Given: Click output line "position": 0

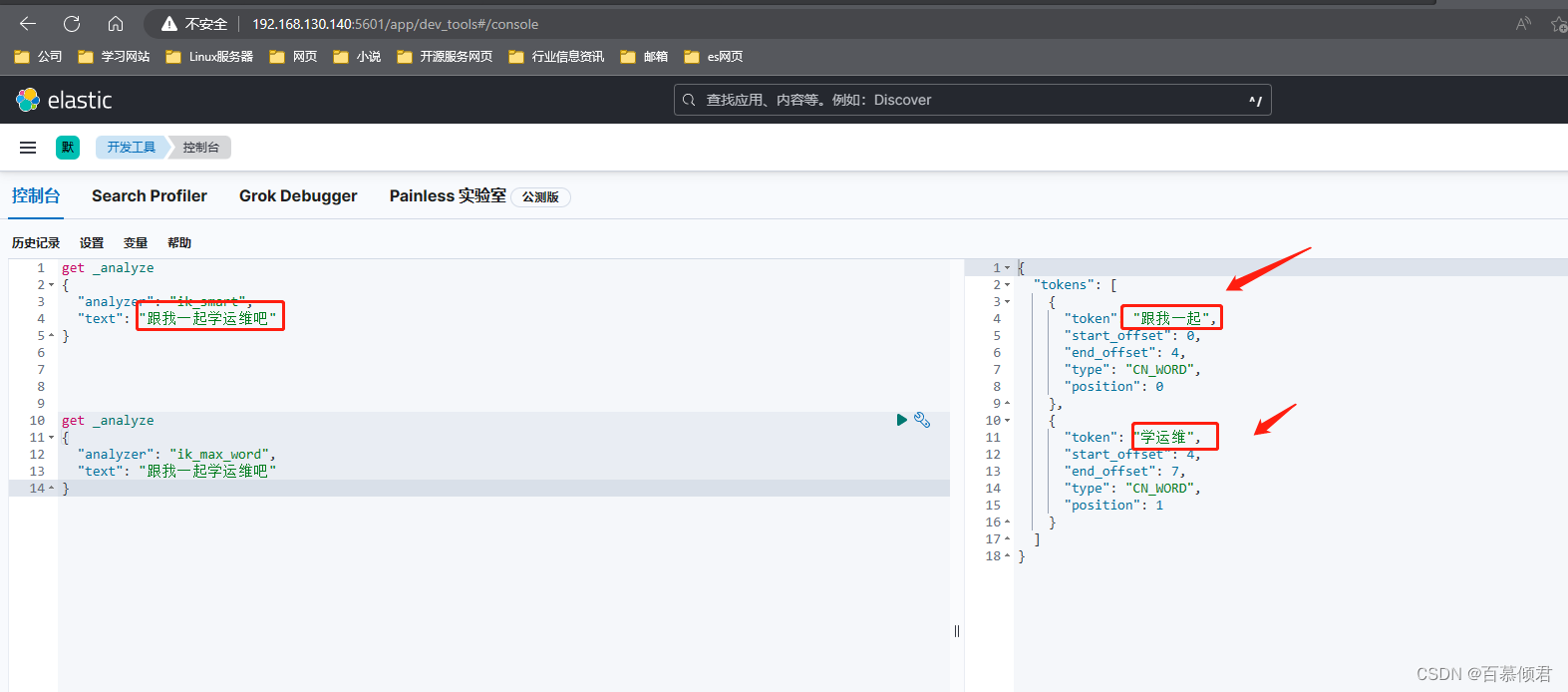Looking at the screenshot, I should [1113, 387].
